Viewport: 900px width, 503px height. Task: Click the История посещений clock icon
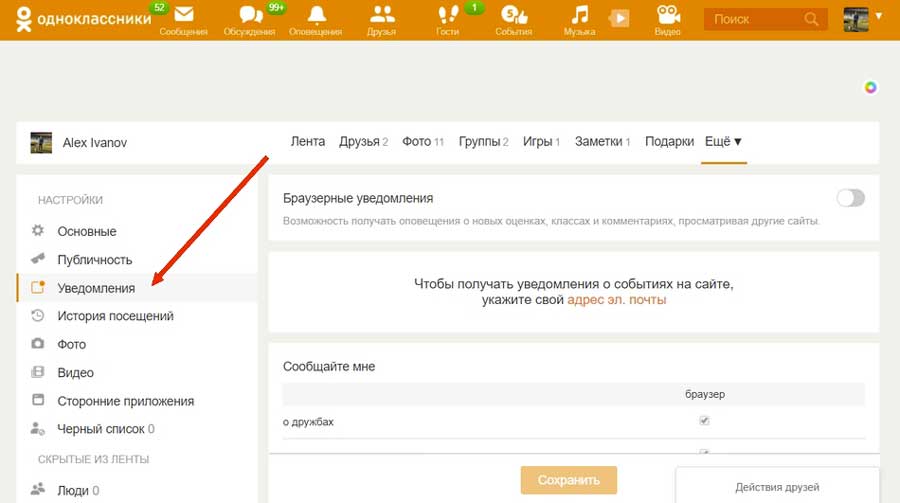[38, 315]
